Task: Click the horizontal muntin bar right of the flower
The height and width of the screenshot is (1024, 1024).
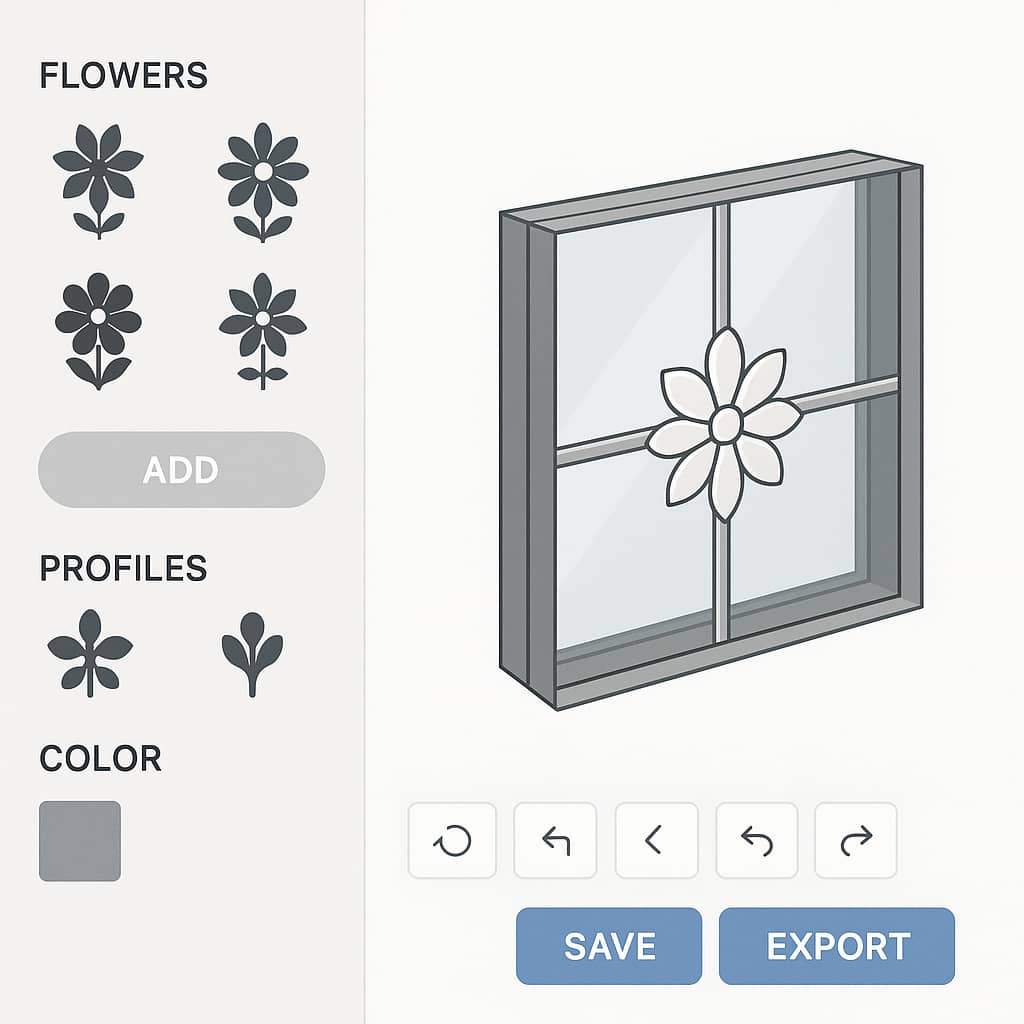Action: click(x=846, y=394)
